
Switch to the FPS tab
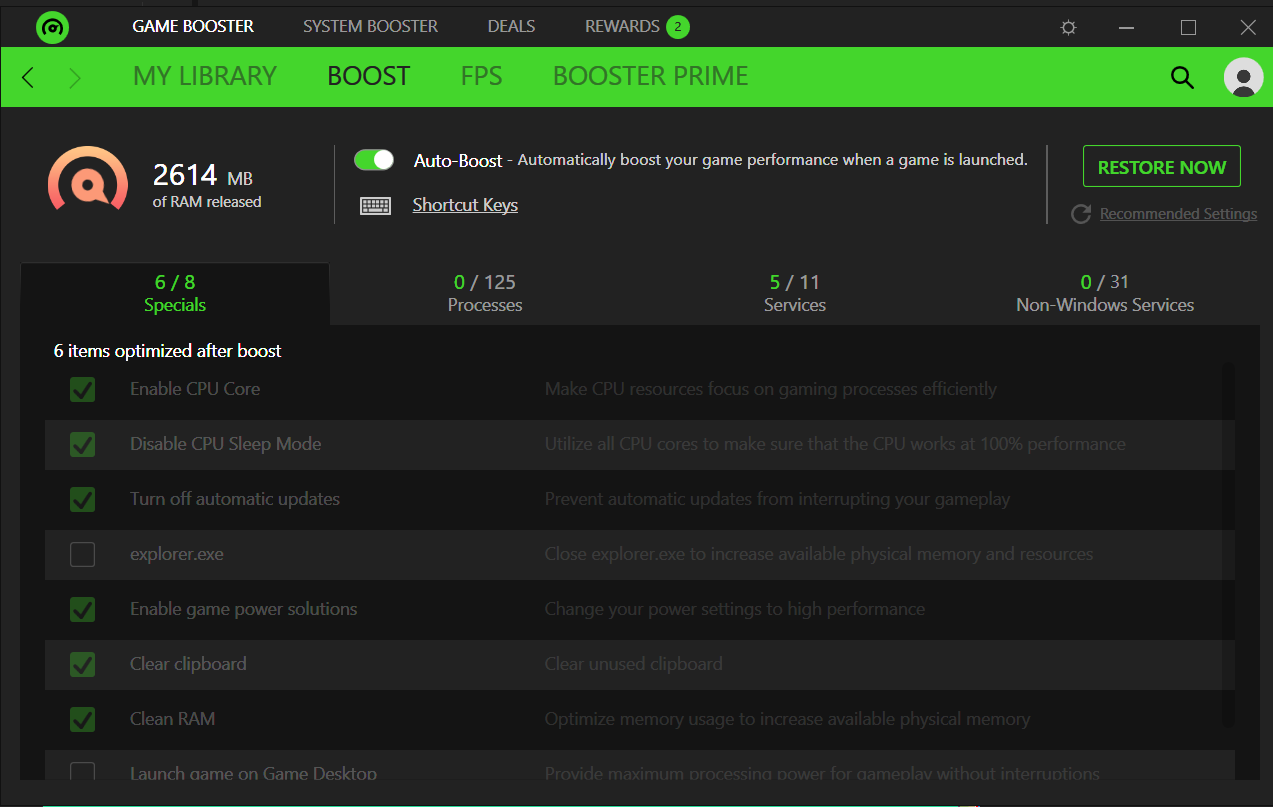481,76
